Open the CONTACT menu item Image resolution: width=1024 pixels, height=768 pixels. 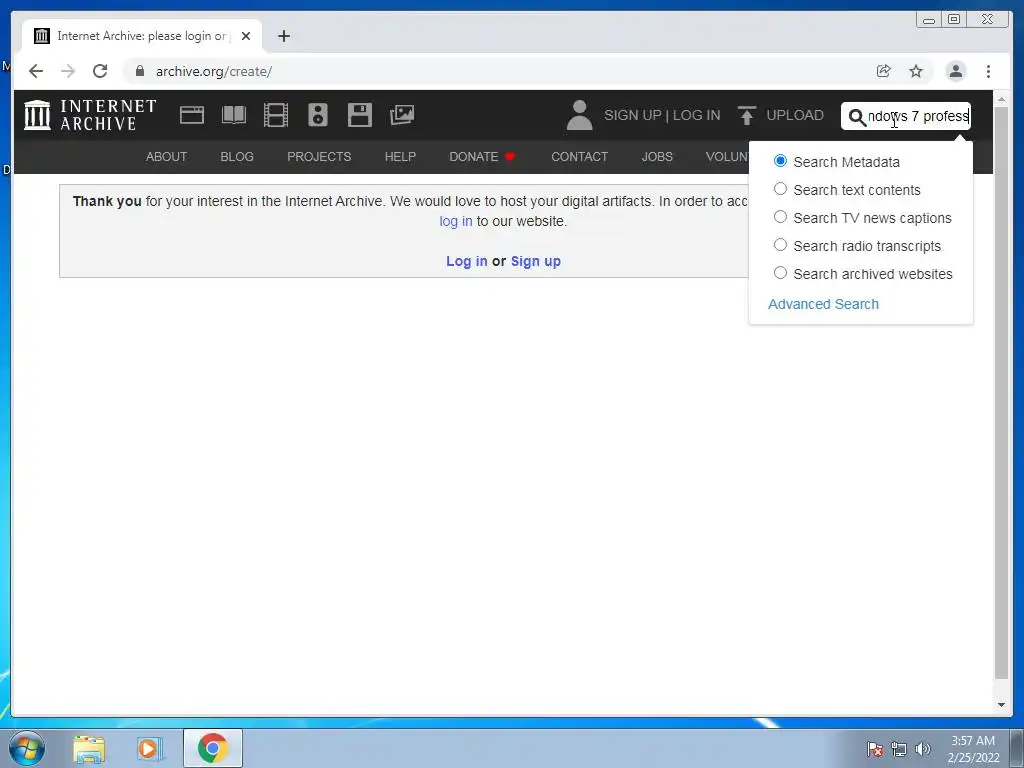(x=579, y=157)
